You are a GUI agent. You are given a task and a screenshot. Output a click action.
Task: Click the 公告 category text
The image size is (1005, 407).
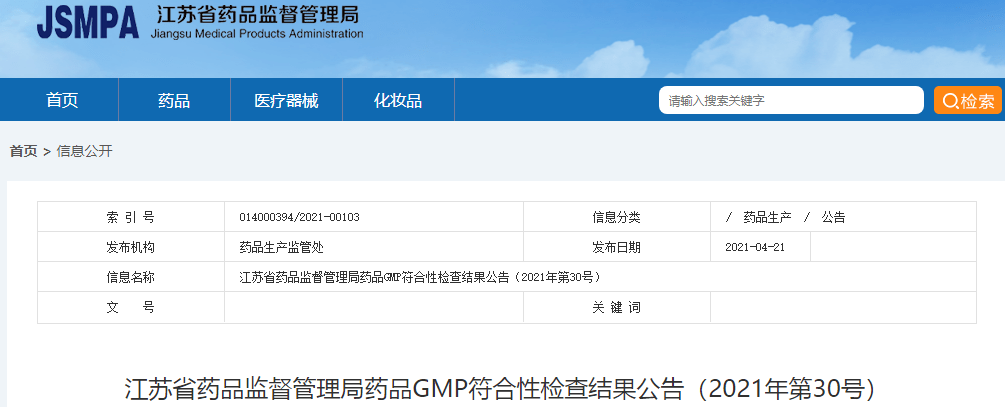[833, 217]
